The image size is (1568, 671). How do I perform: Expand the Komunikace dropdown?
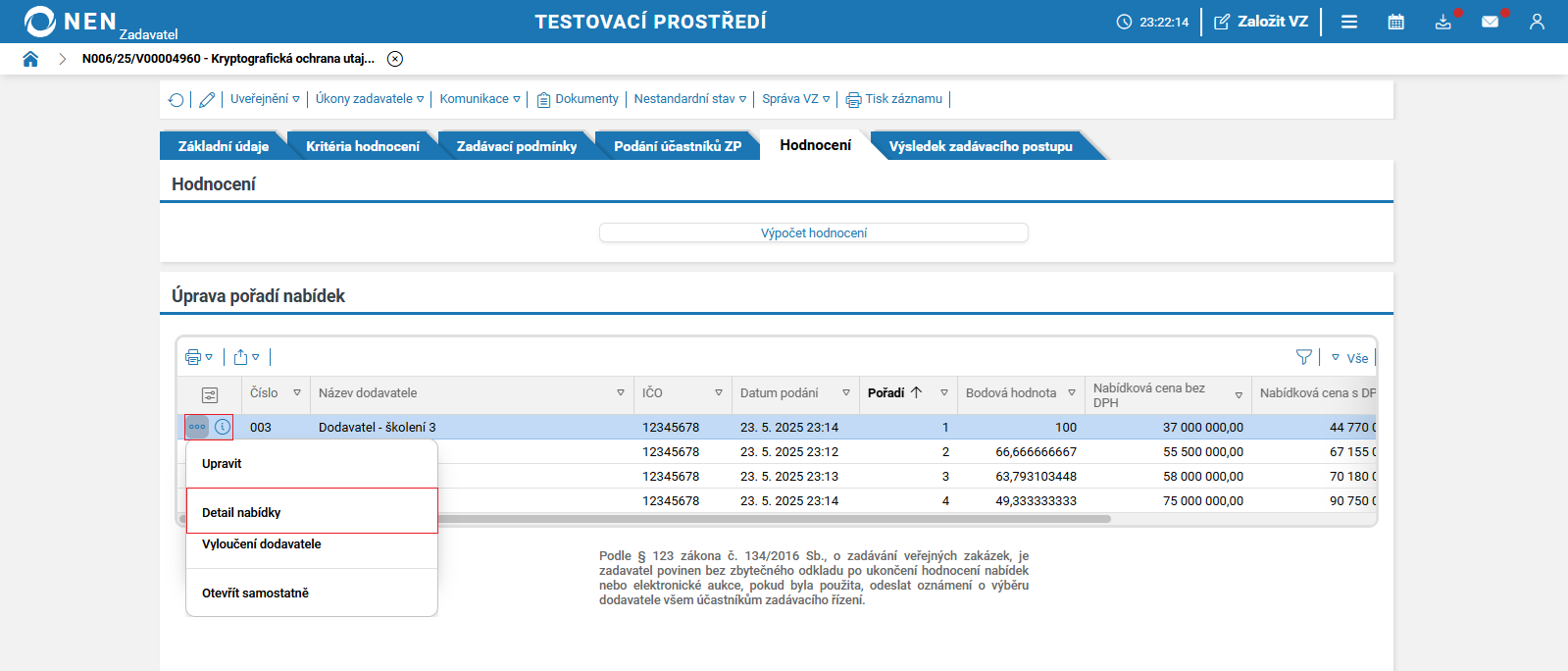point(480,99)
